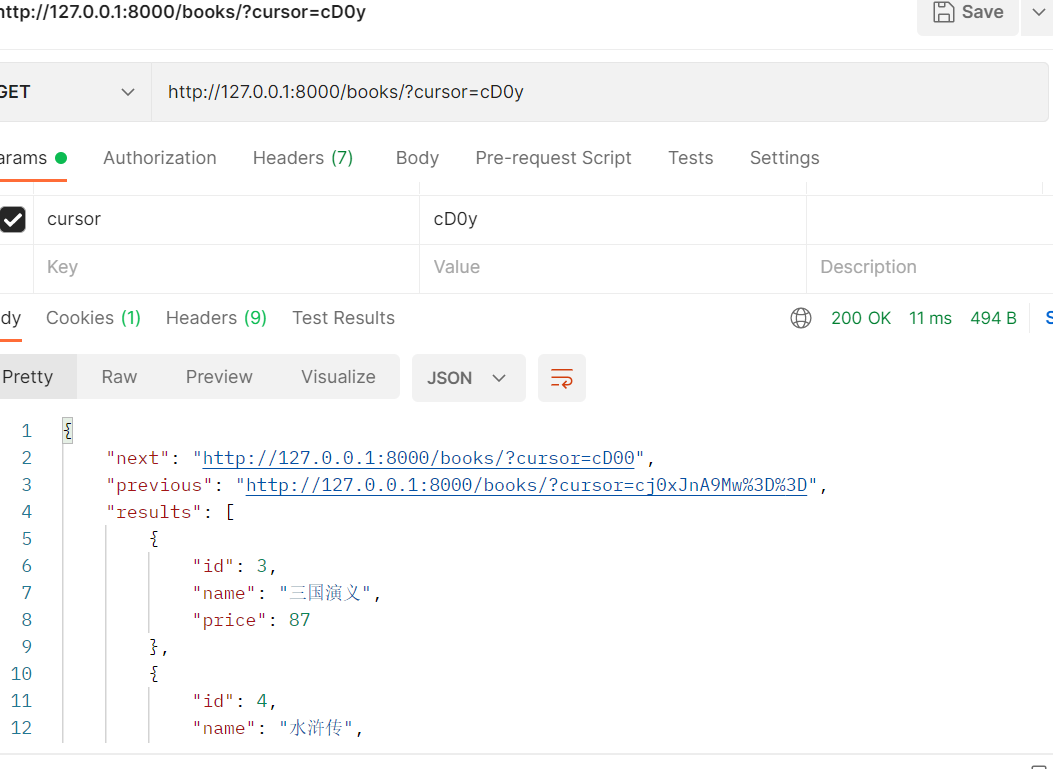Uncheck the cursor parameter checkbox
1053x769 pixels.
13,219
